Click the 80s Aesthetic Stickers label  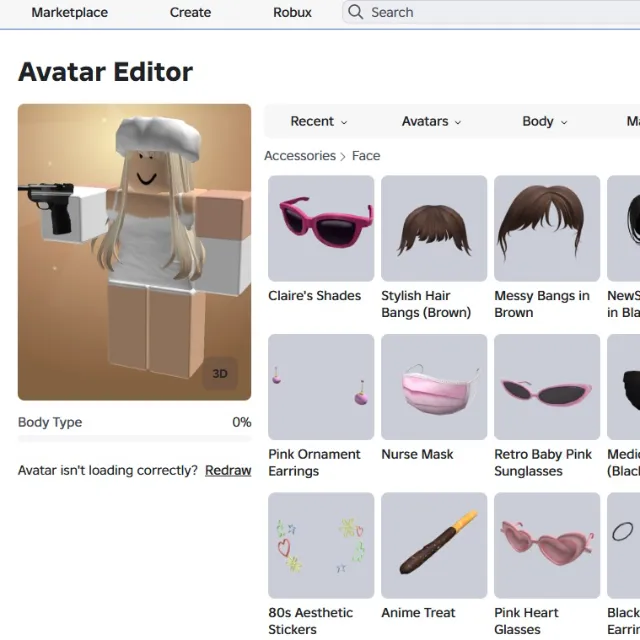click(x=311, y=621)
